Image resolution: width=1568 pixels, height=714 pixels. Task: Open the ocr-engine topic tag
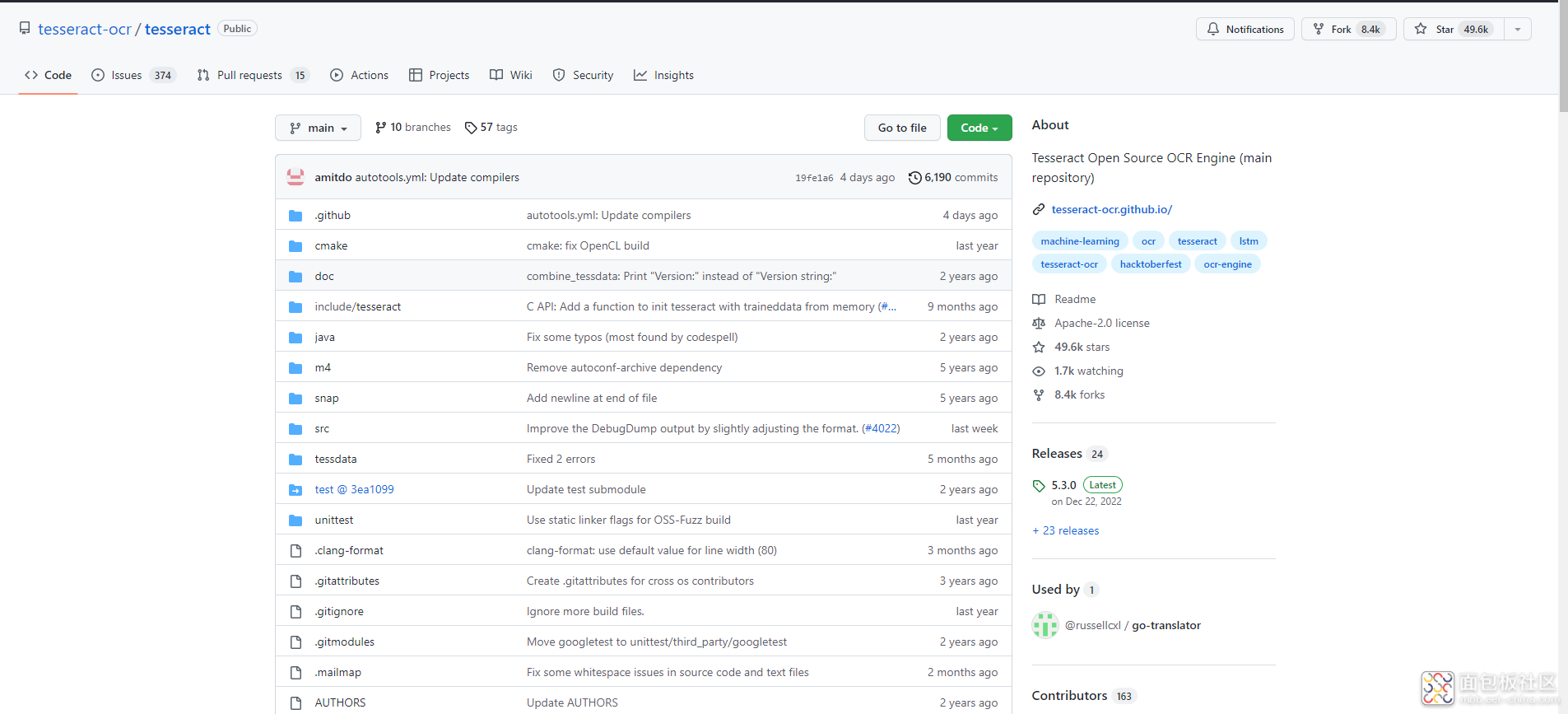(1227, 264)
